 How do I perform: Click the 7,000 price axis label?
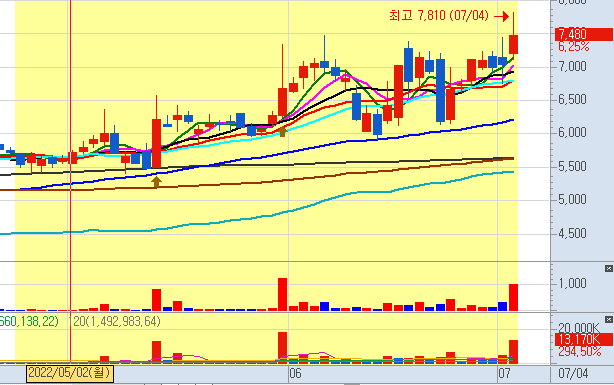[x=572, y=66]
